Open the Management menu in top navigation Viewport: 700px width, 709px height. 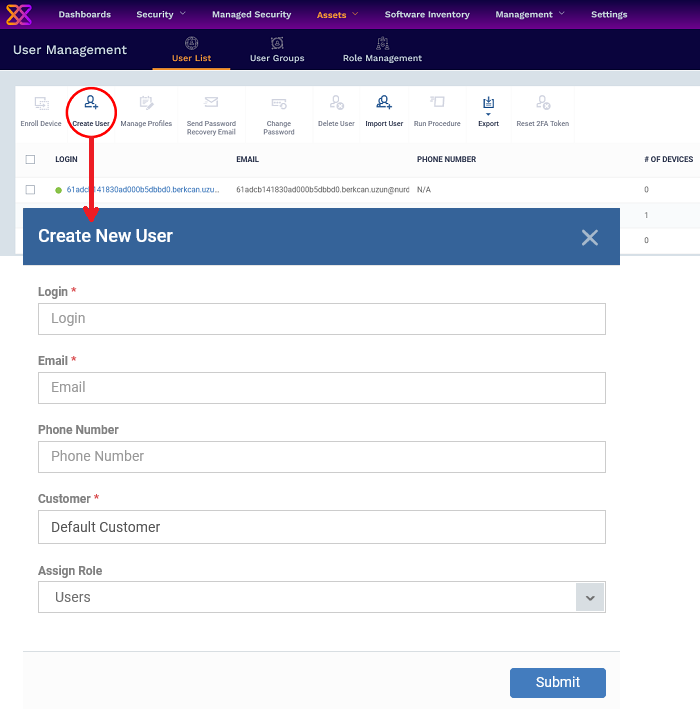click(x=530, y=15)
